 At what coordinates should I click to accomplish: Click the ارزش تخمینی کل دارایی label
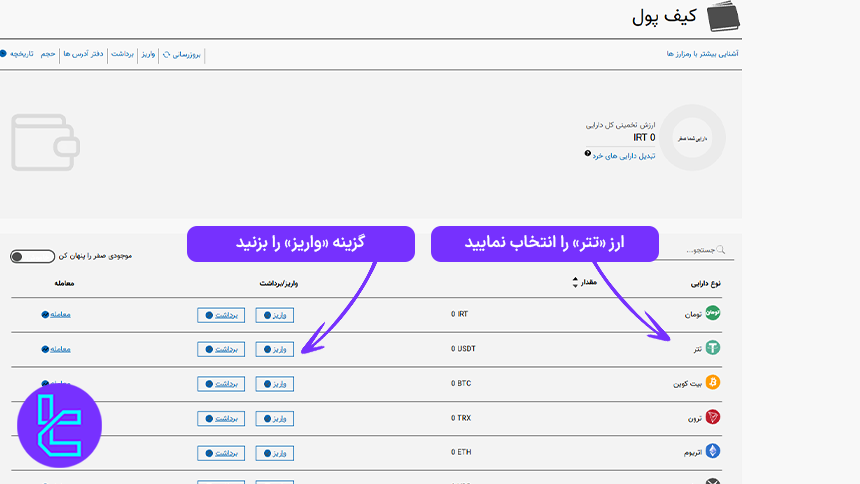pos(620,125)
